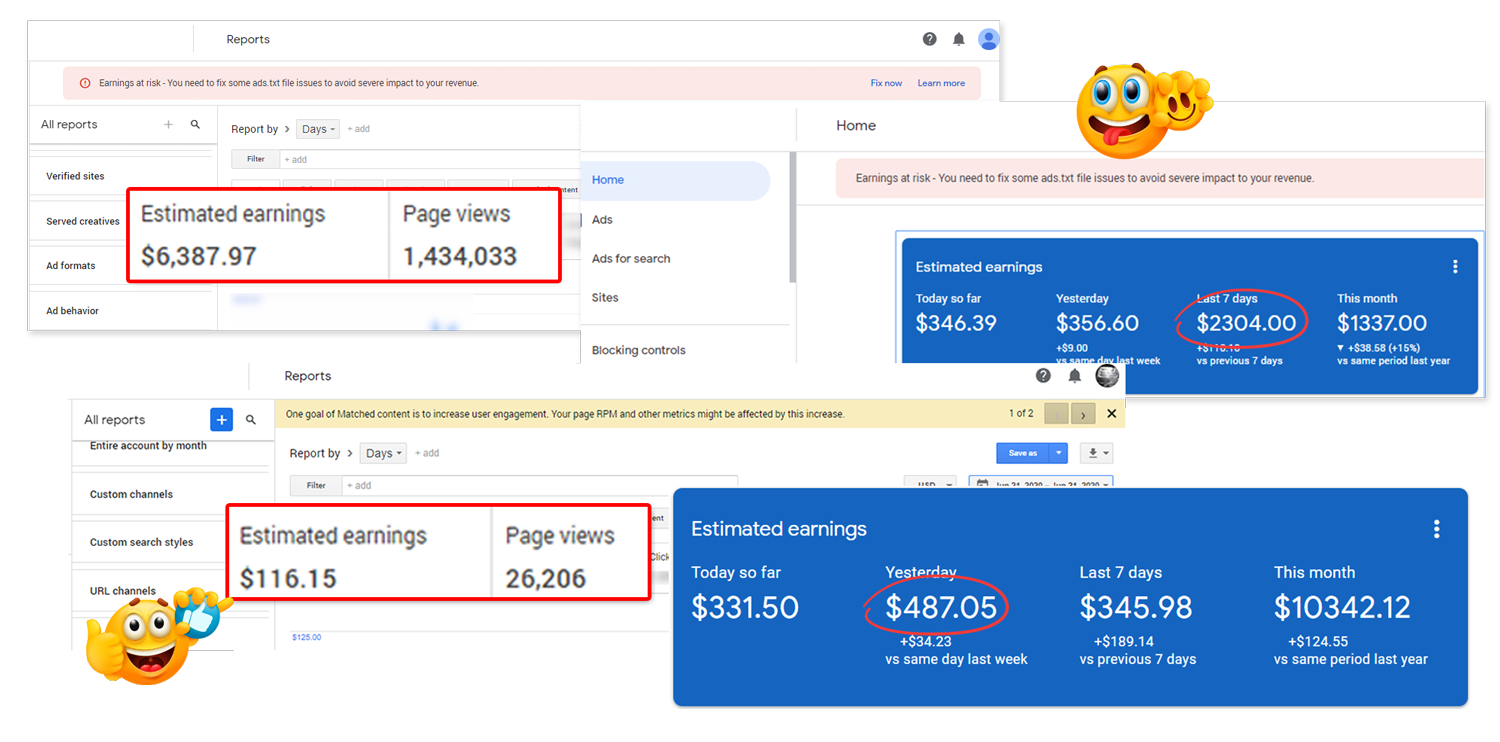This screenshot has height=742, width=1500.
Task: Expand the Save as dropdown arrow
Action: [1059, 453]
